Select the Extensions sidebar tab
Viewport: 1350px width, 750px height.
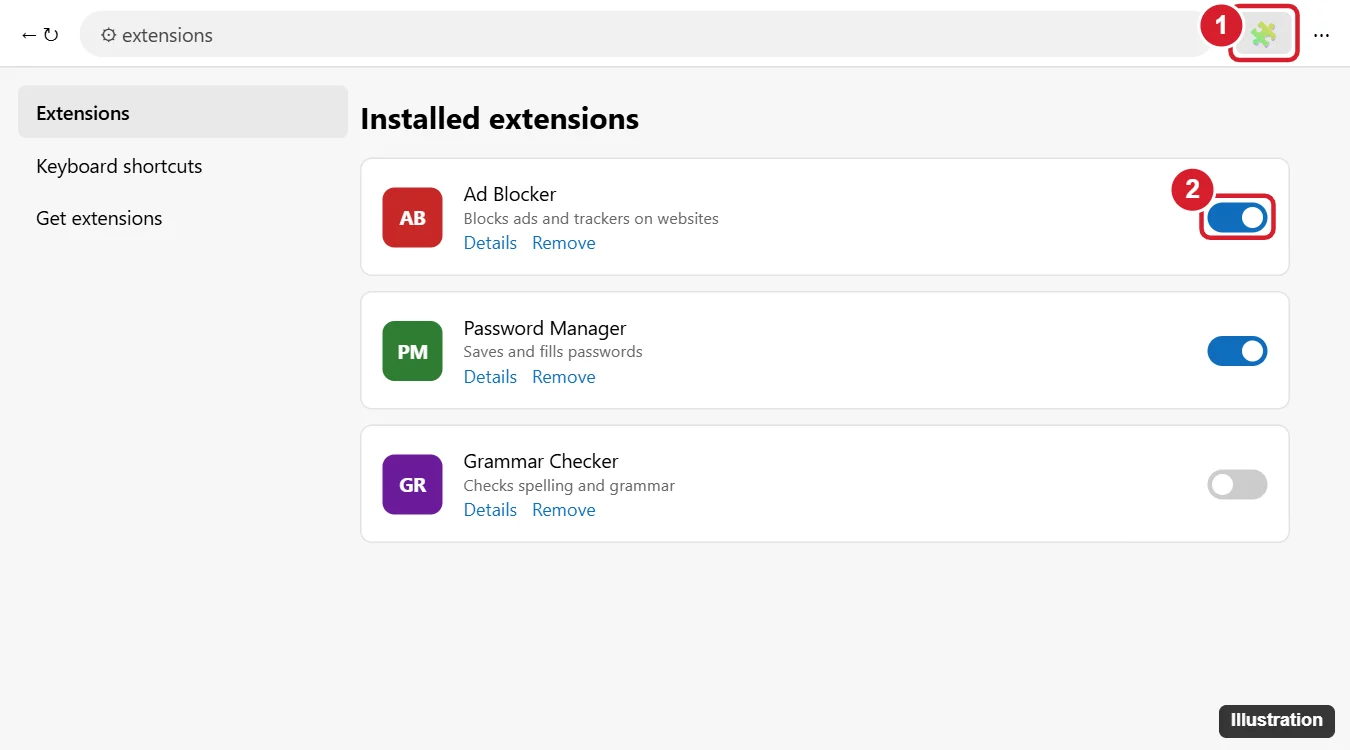[183, 112]
